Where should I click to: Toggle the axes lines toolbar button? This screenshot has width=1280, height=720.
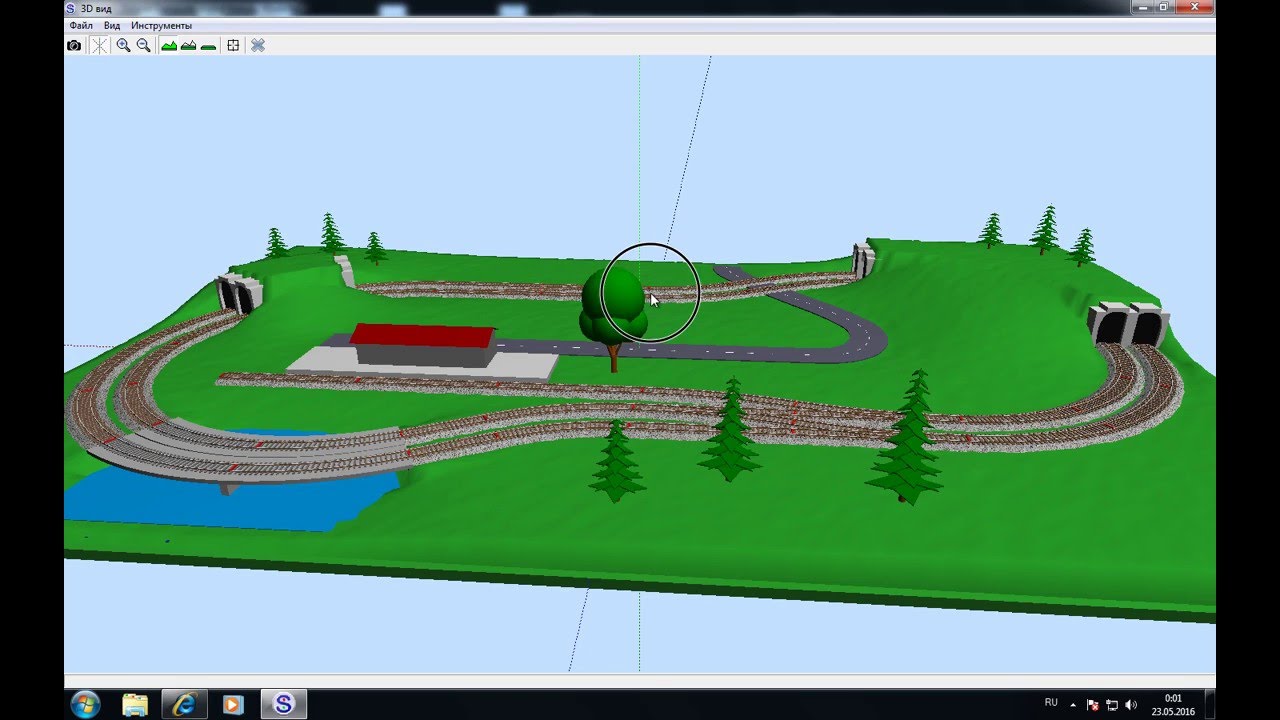(100, 45)
